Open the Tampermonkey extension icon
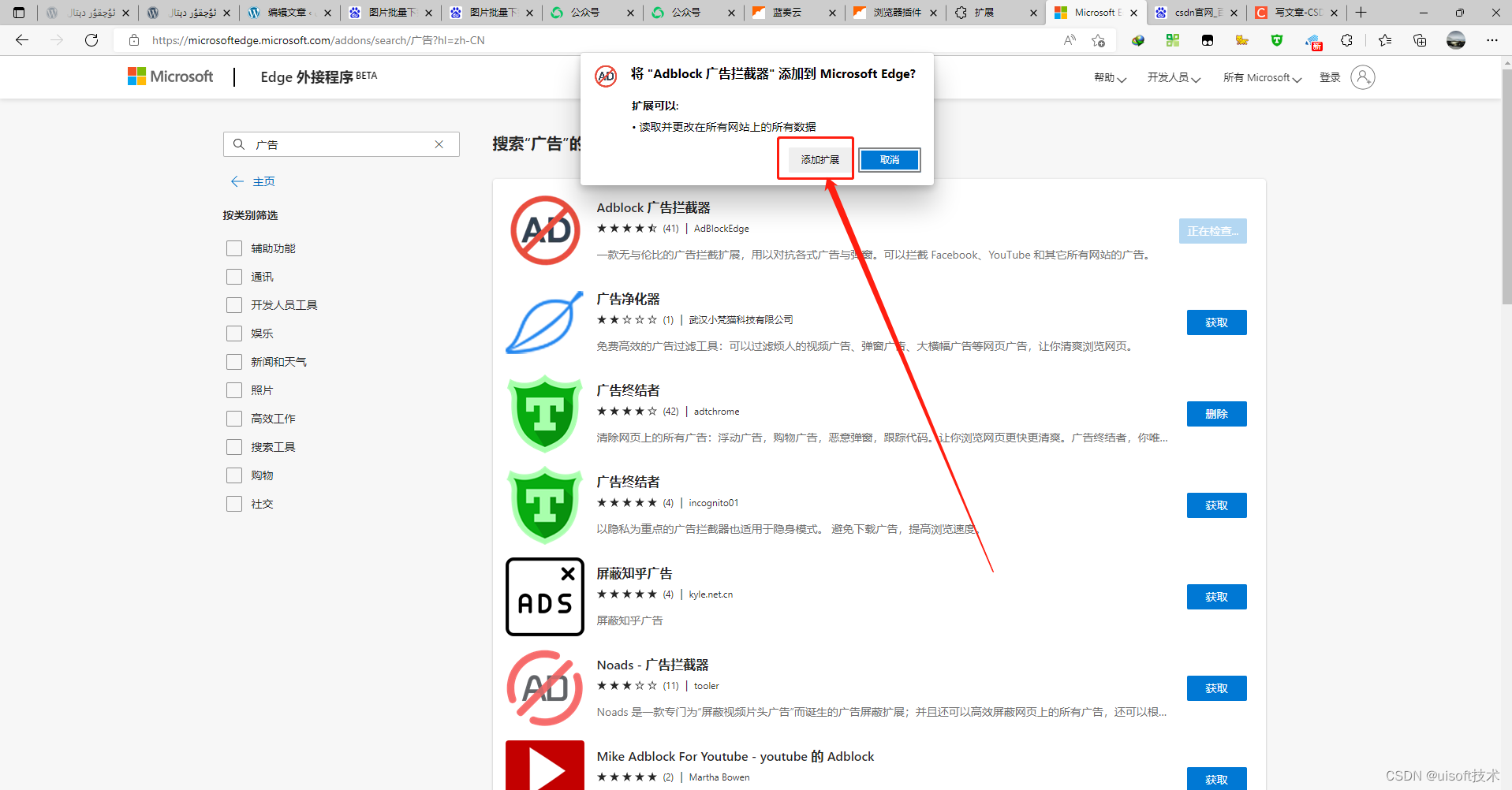This screenshot has width=1512, height=790. pos(1208,40)
